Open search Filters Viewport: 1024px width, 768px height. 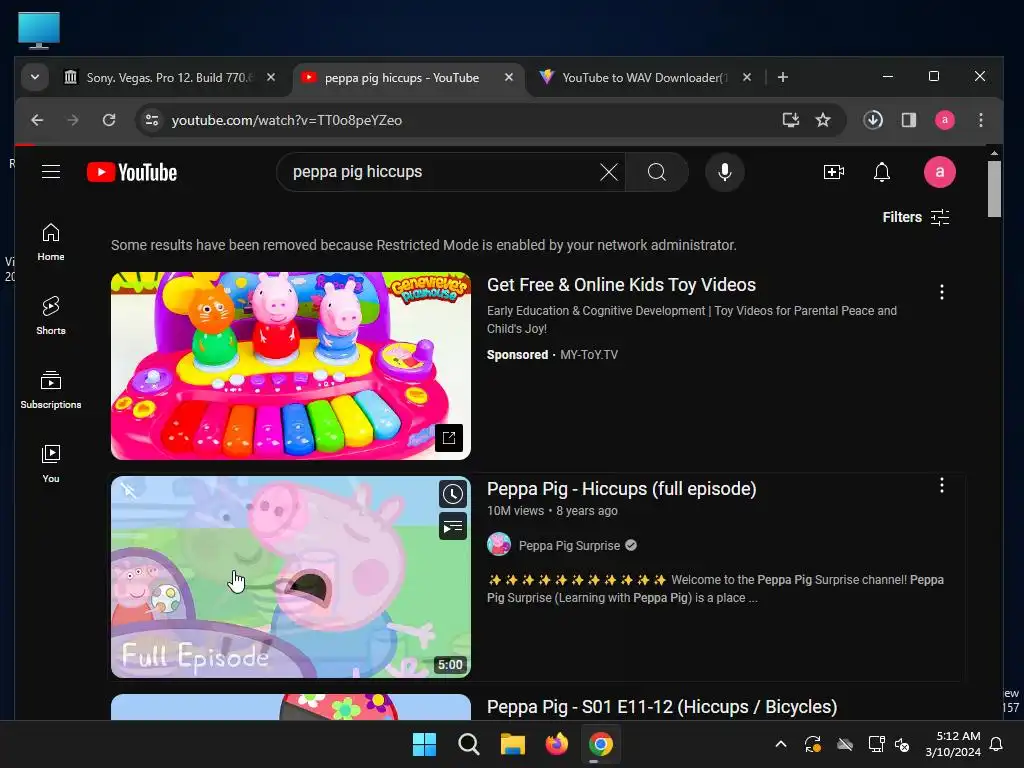coord(916,217)
